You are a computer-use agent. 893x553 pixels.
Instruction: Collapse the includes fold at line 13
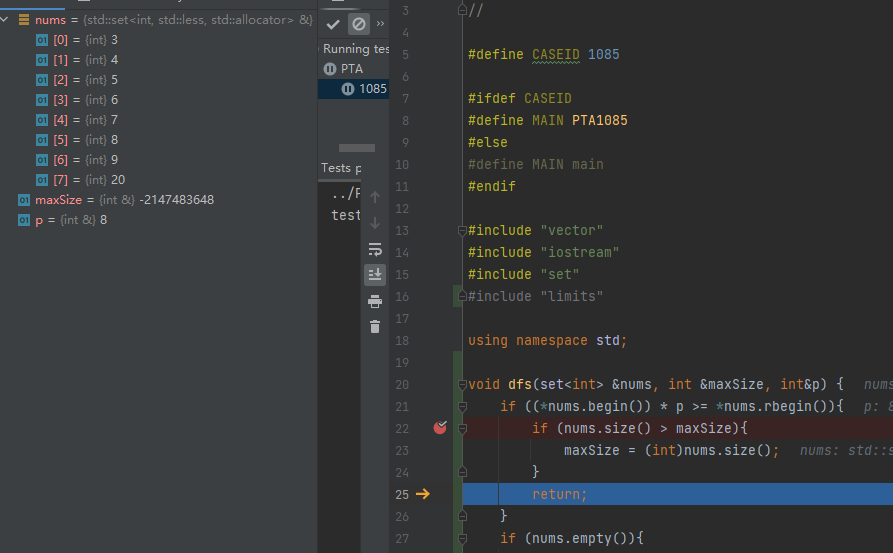[x=462, y=231]
